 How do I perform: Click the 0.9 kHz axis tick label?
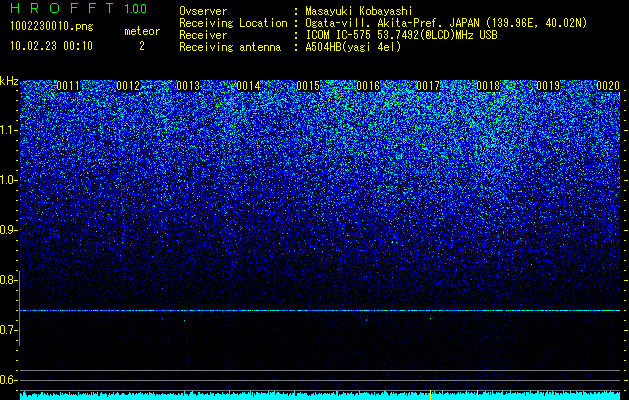[8, 230]
